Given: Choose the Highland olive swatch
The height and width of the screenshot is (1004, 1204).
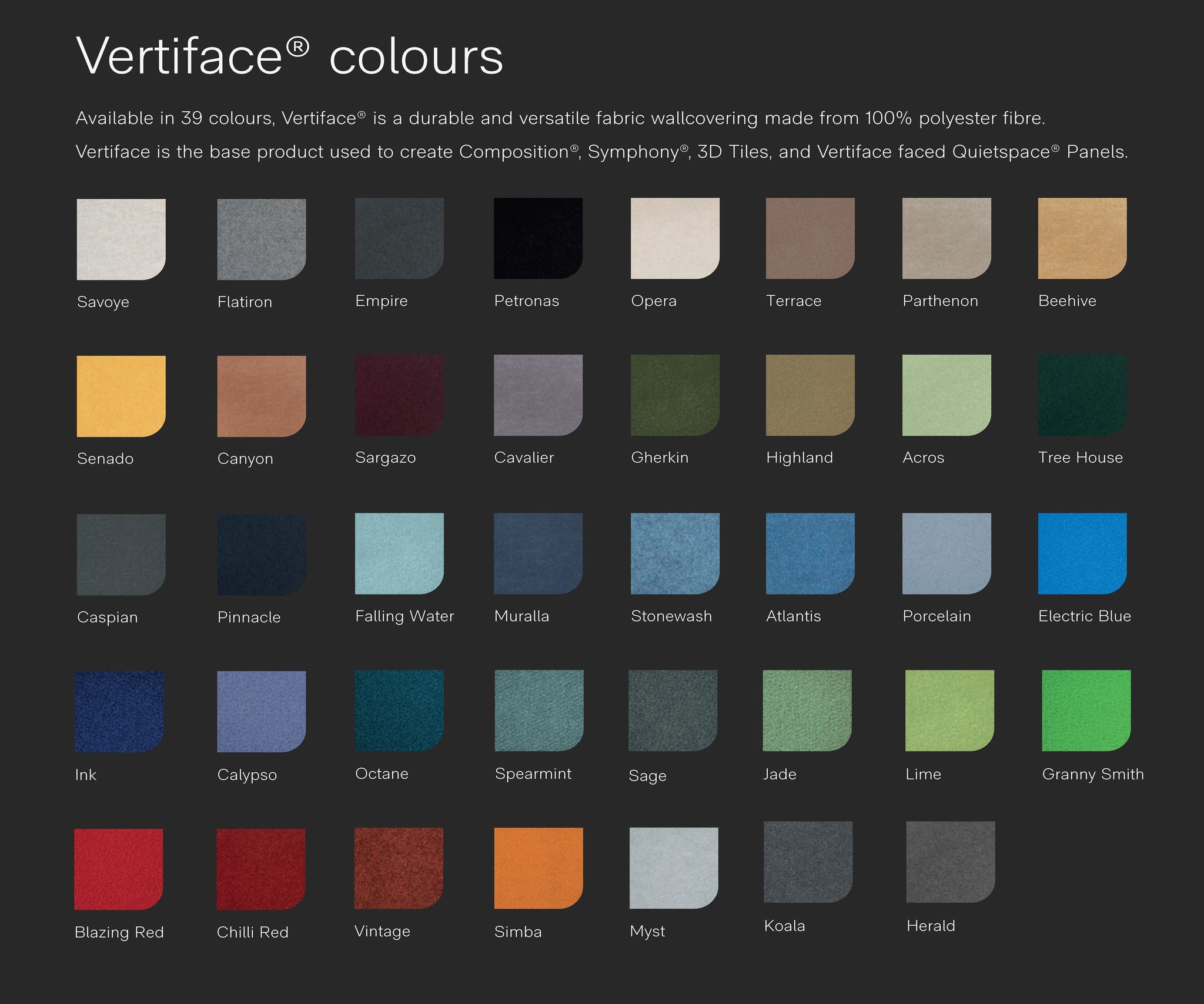Looking at the screenshot, I should 810,395.
